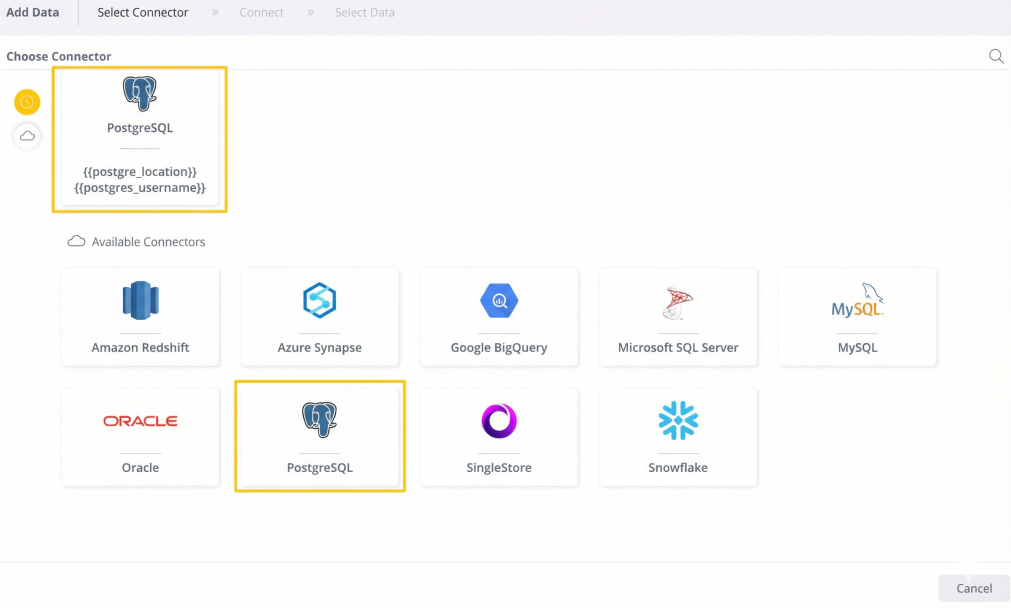Click the MySQL dolphin logo
This screenshot has height=608, width=1011.
click(x=857, y=300)
